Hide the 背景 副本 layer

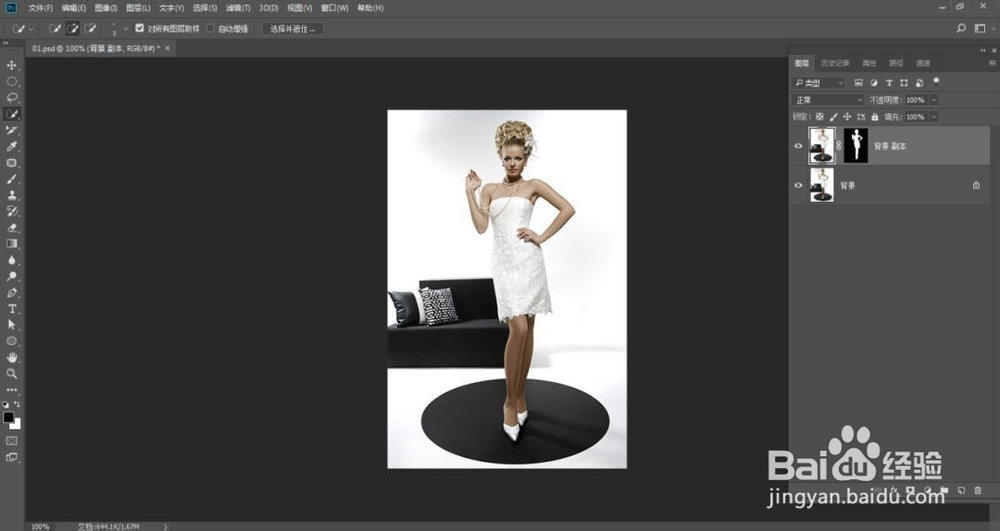pos(798,146)
